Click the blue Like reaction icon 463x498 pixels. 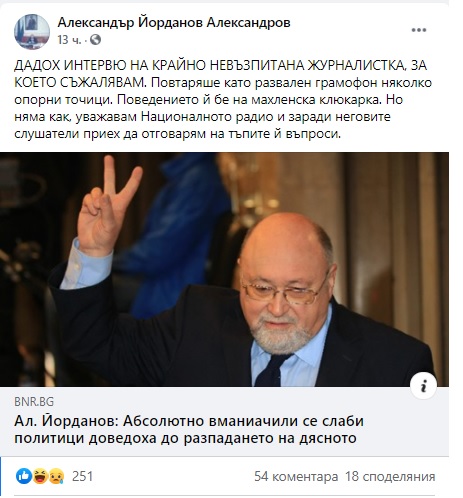click(x=24, y=476)
